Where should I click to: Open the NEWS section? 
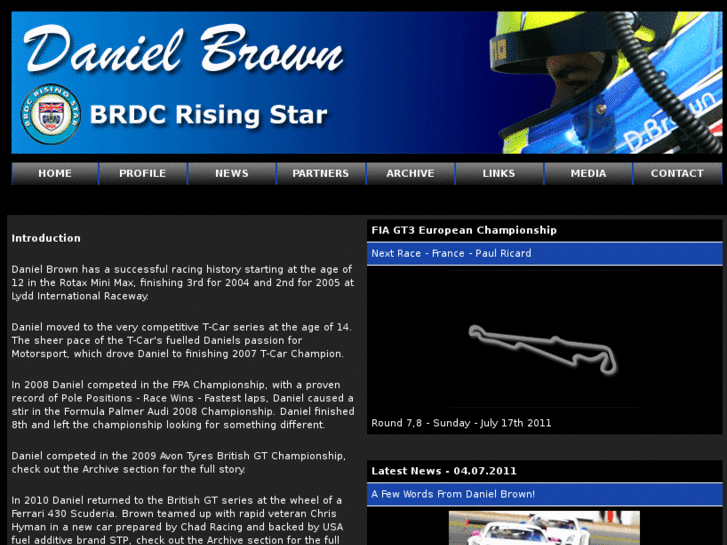[232, 173]
